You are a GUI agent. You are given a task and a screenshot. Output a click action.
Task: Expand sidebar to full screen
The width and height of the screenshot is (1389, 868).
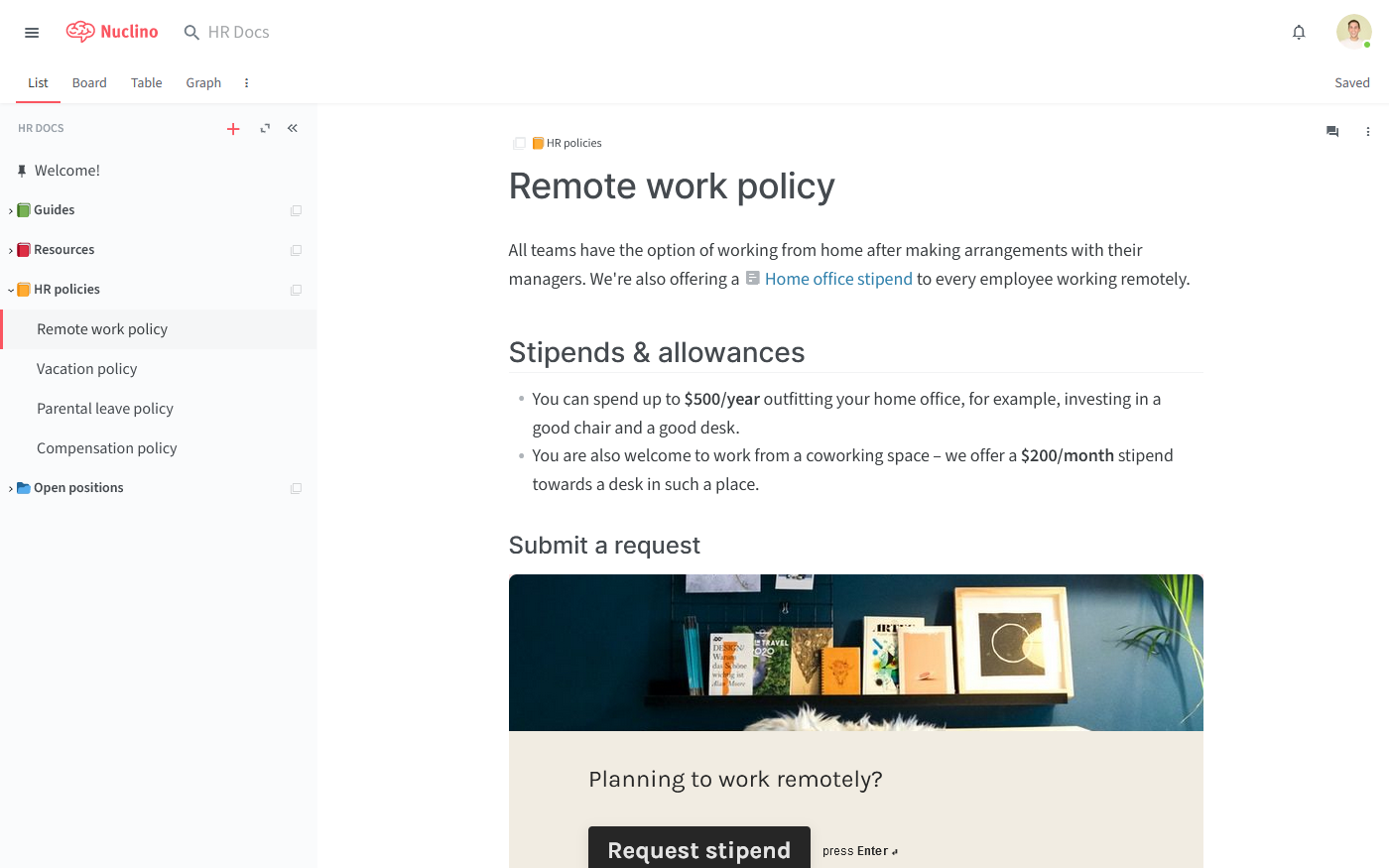click(x=265, y=128)
